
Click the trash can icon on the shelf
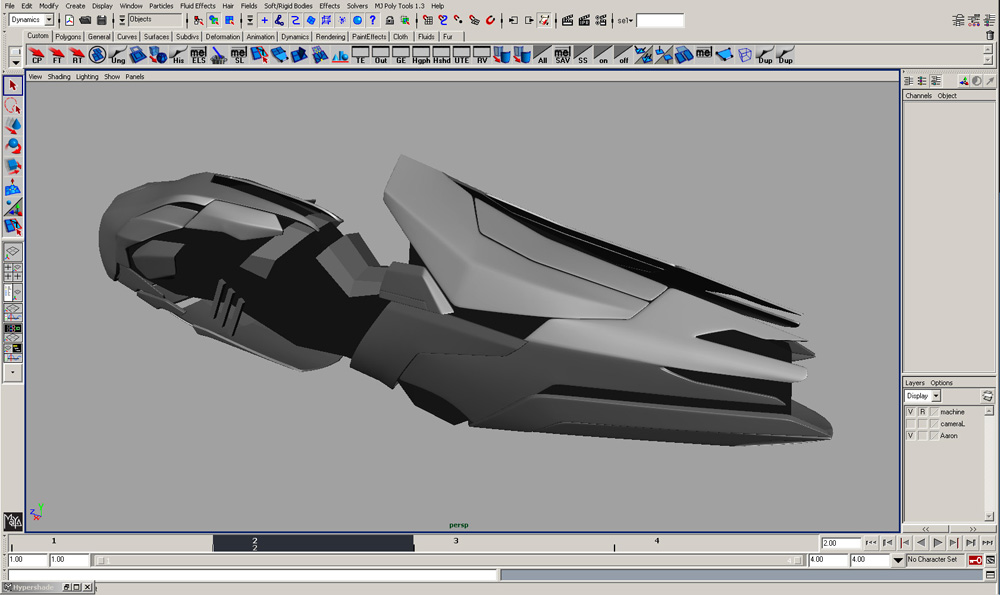tap(990, 36)
